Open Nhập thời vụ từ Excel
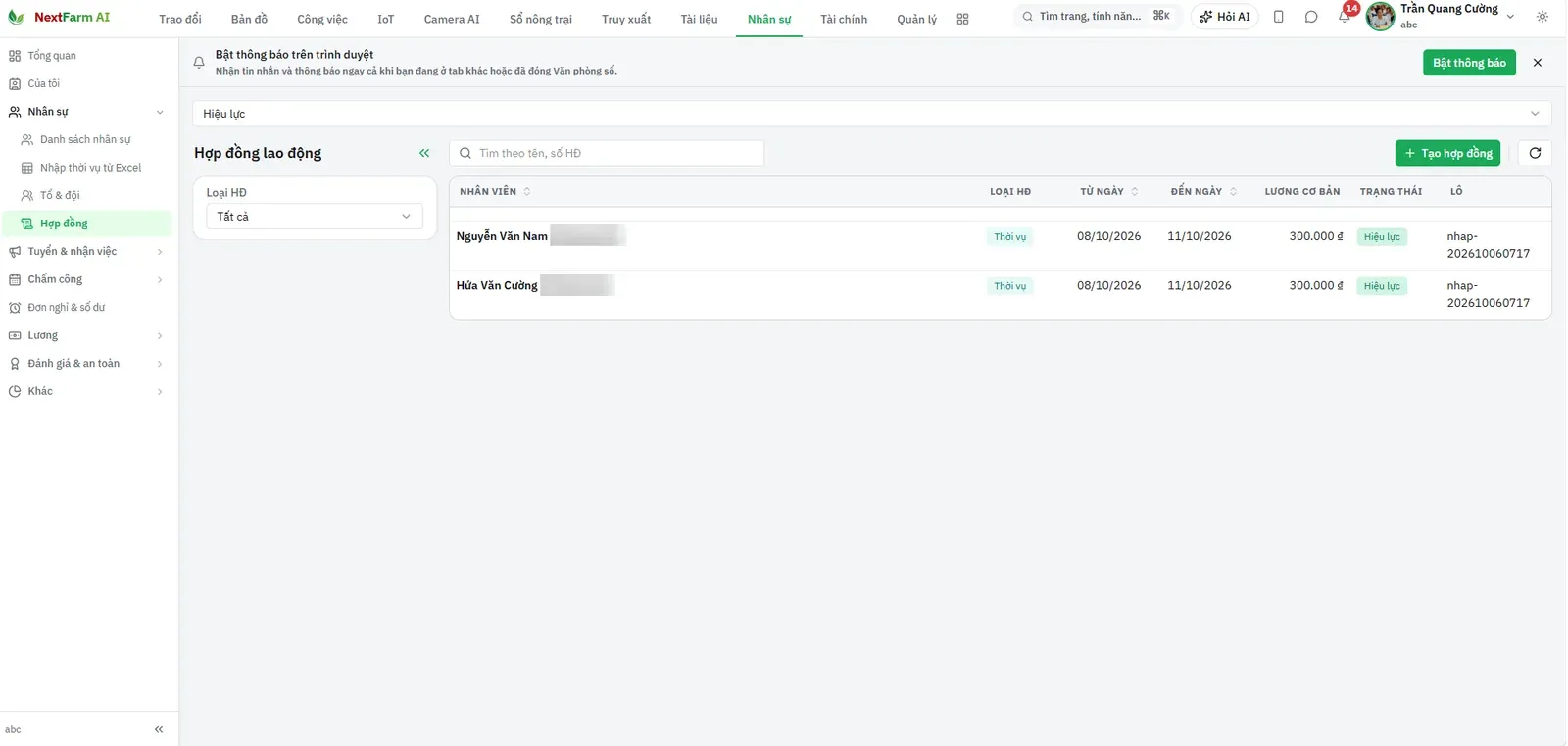This screenshot has height=746, width=1568. tap(88, 168)
